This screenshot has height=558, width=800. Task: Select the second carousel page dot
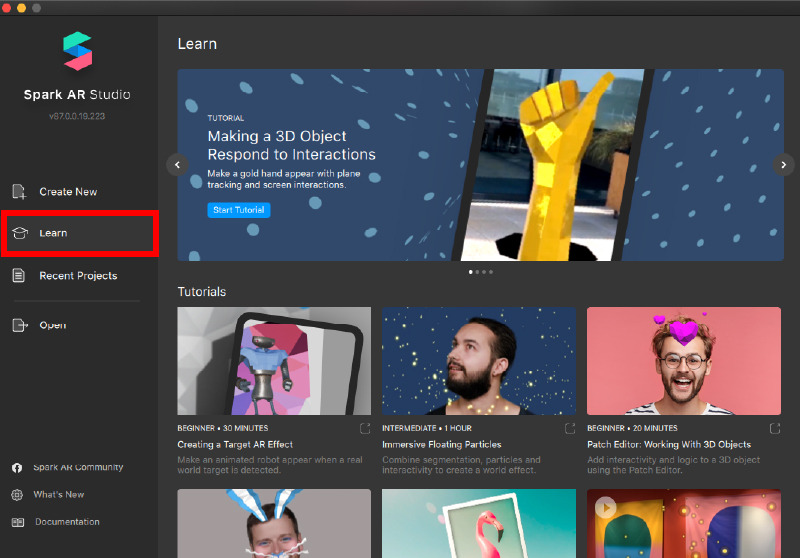(x=477, y=272)
